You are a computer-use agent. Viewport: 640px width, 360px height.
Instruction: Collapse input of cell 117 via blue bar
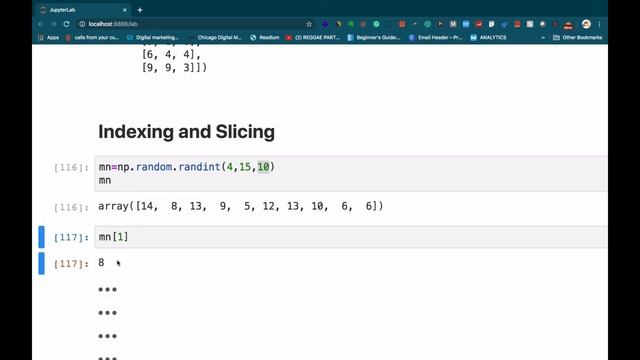[x=41, y=237]
